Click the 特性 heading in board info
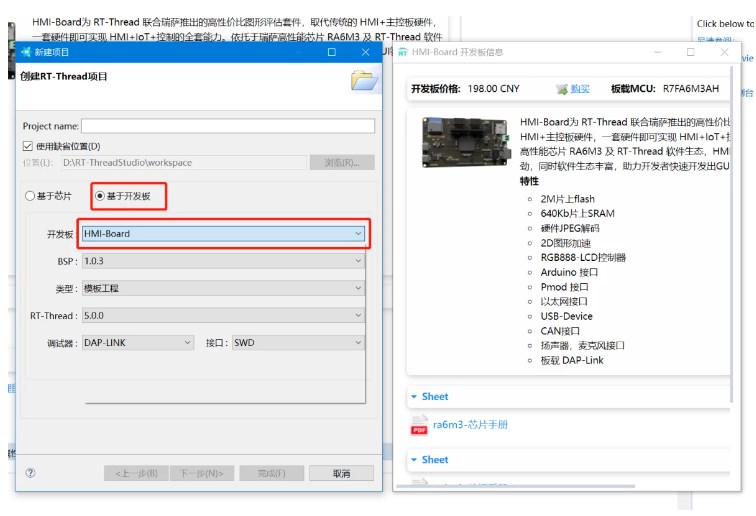Screen dimensions: 756x516 [x=529, y=181]
